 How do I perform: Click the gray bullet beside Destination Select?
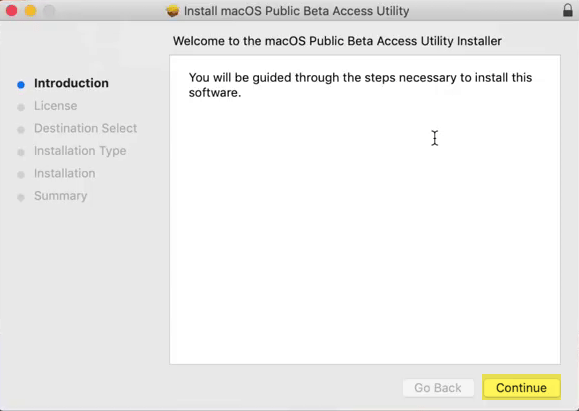[21, 130]
